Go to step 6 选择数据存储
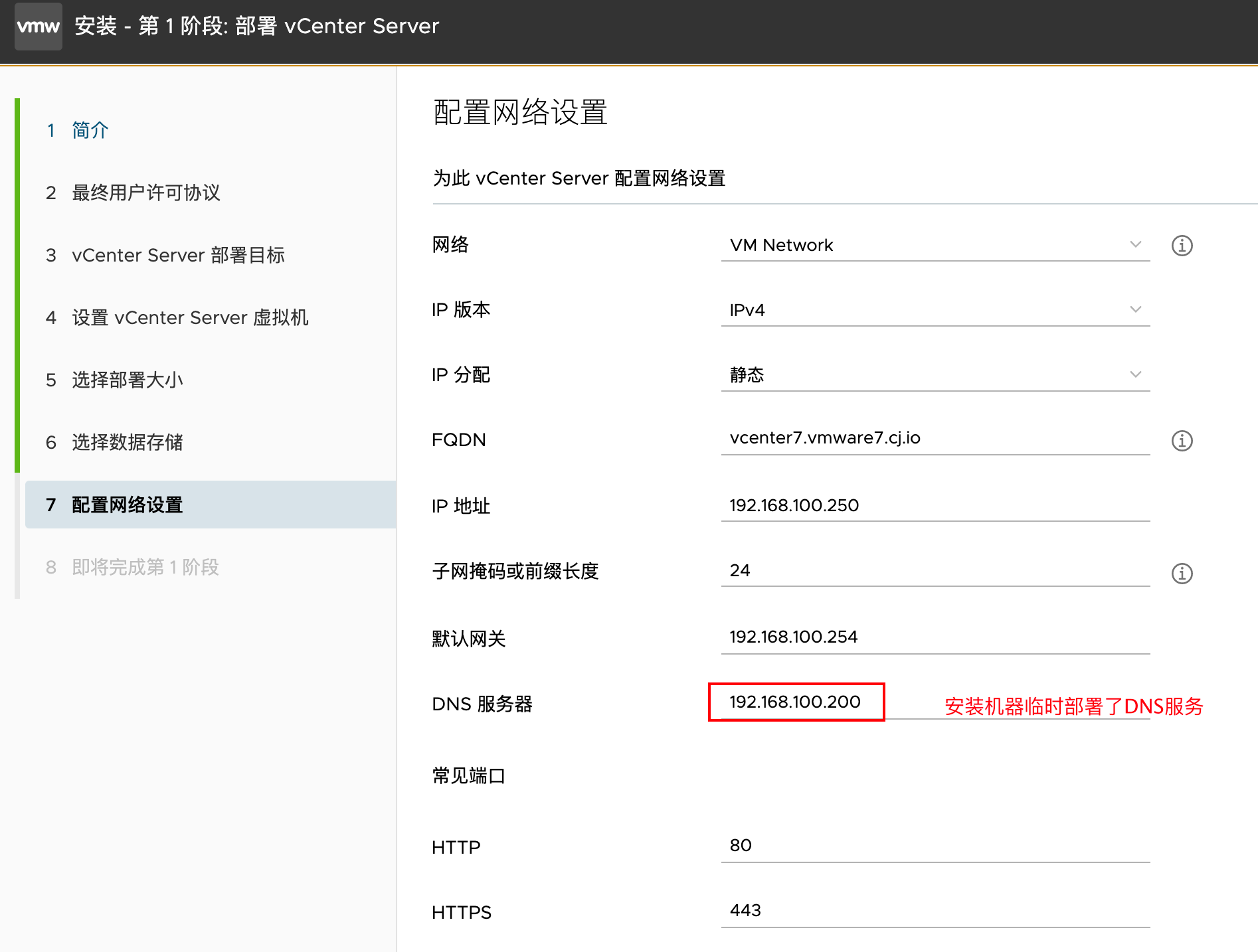 tap(114, 442)
